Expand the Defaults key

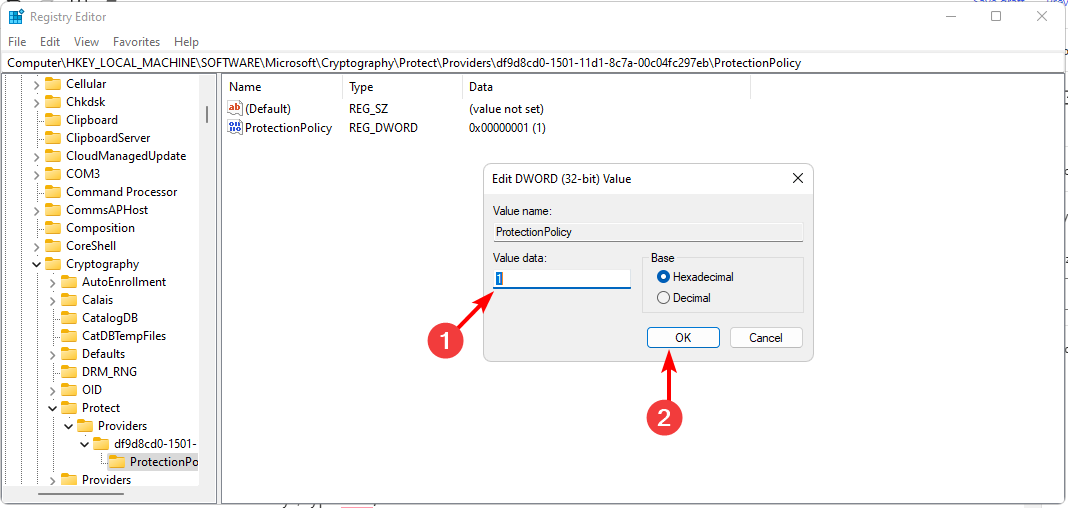click(x=52, y=354)
